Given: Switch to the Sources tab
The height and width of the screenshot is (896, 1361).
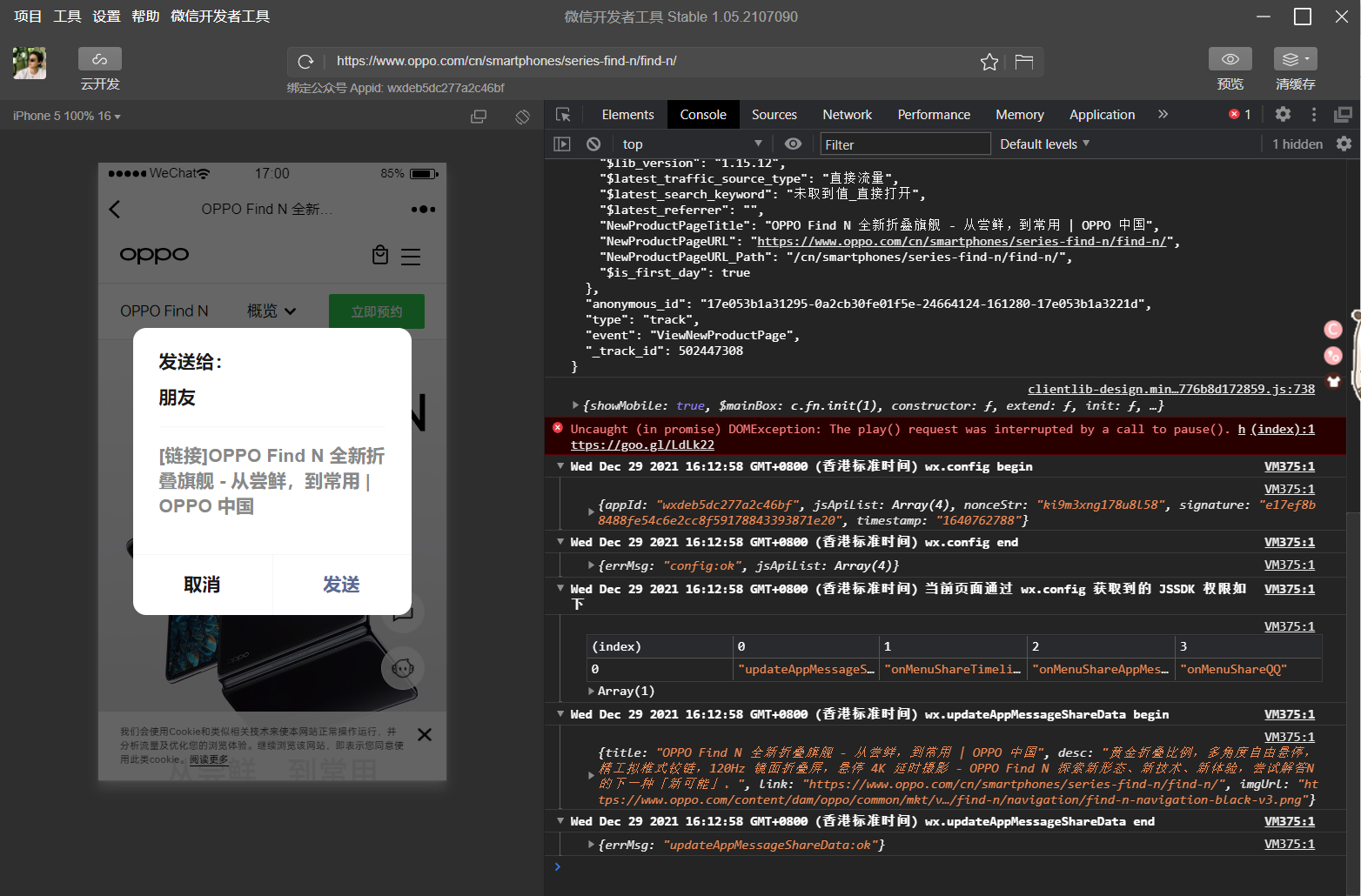Looking at the screenshot, I should click(774, 115).
